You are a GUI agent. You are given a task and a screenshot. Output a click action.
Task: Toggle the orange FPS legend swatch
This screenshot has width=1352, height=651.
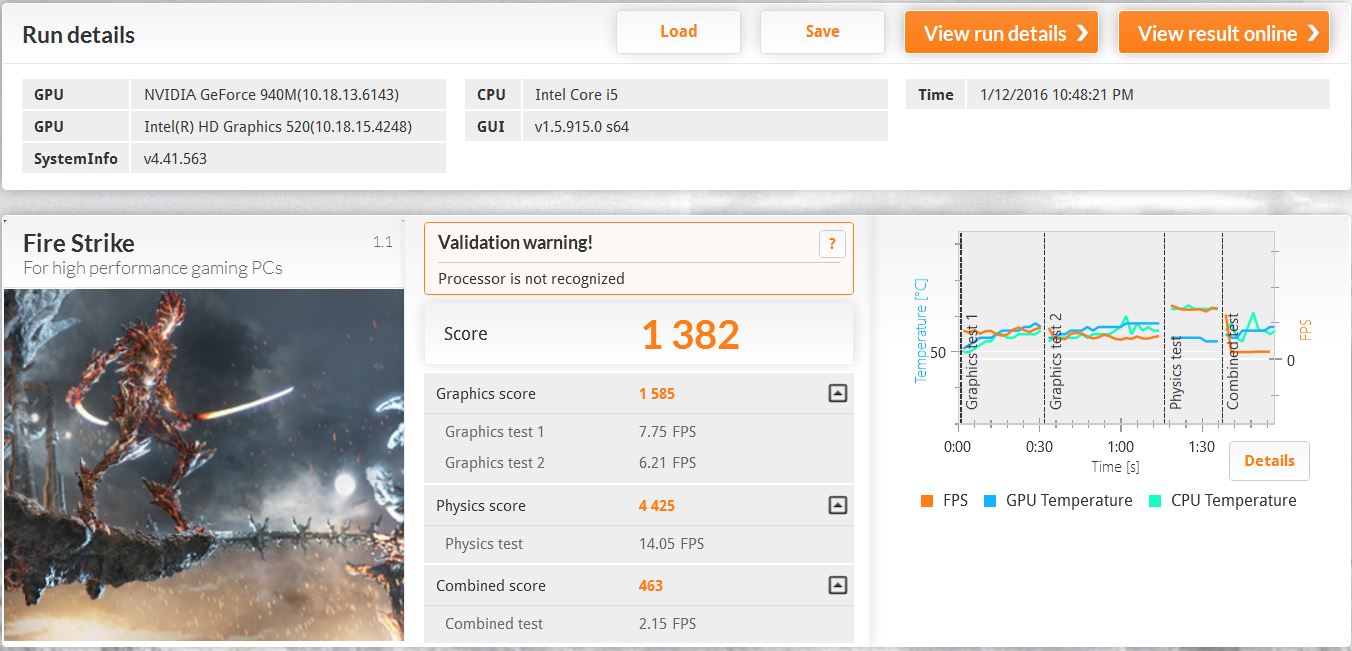click(x=927, y=501)
